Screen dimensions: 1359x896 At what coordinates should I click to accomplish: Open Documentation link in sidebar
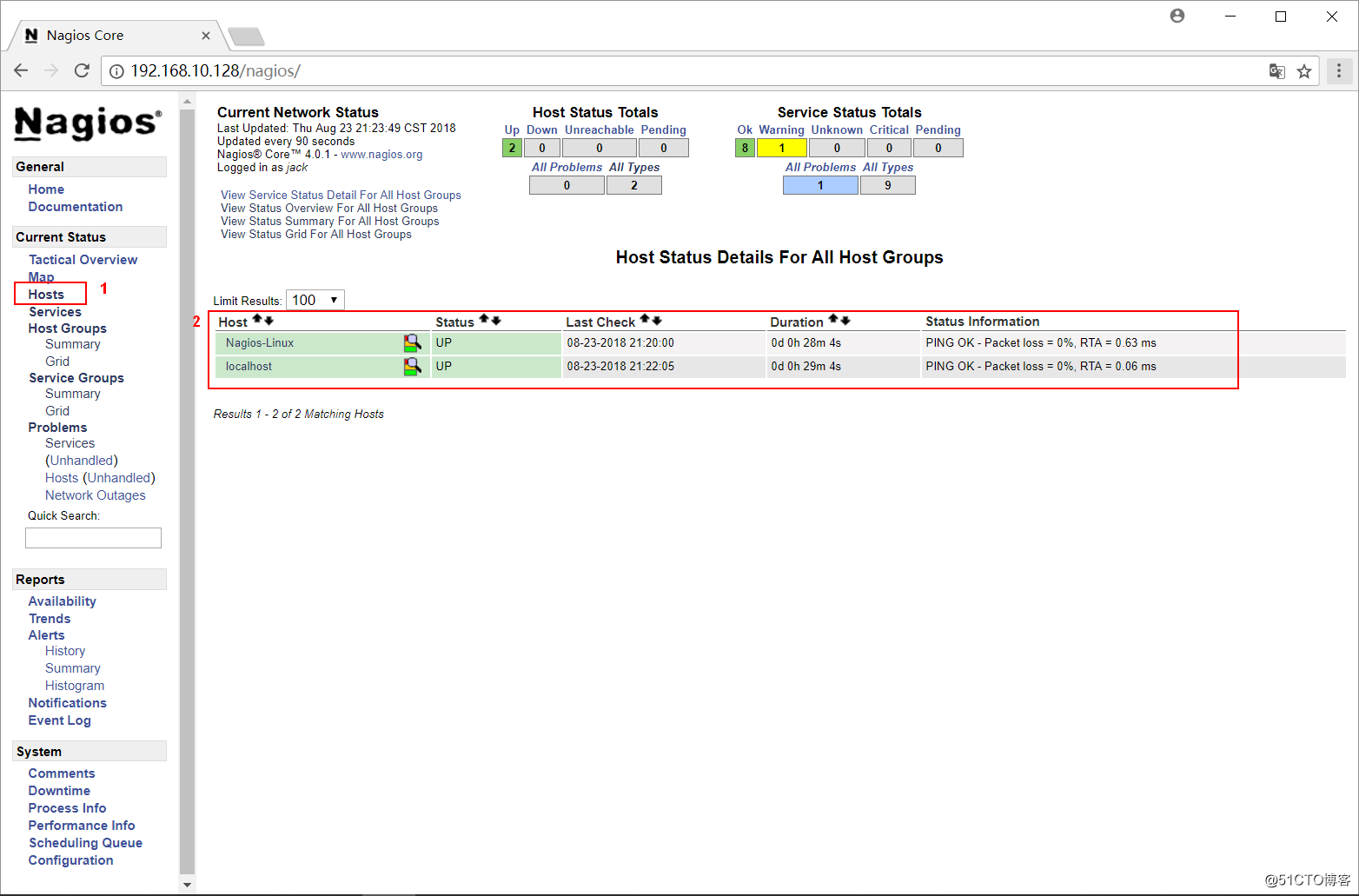pos(76,207)
